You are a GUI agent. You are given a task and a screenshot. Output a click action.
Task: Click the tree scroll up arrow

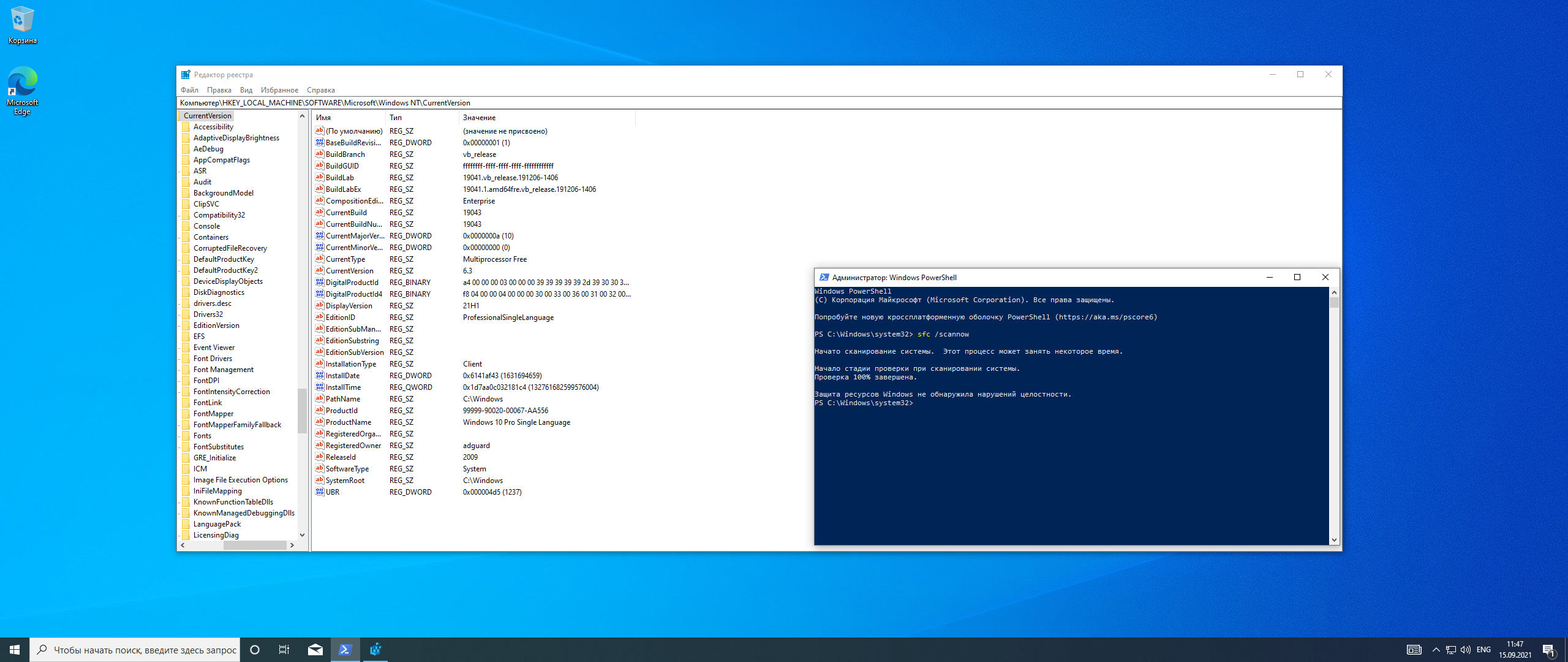click(302, 116)
